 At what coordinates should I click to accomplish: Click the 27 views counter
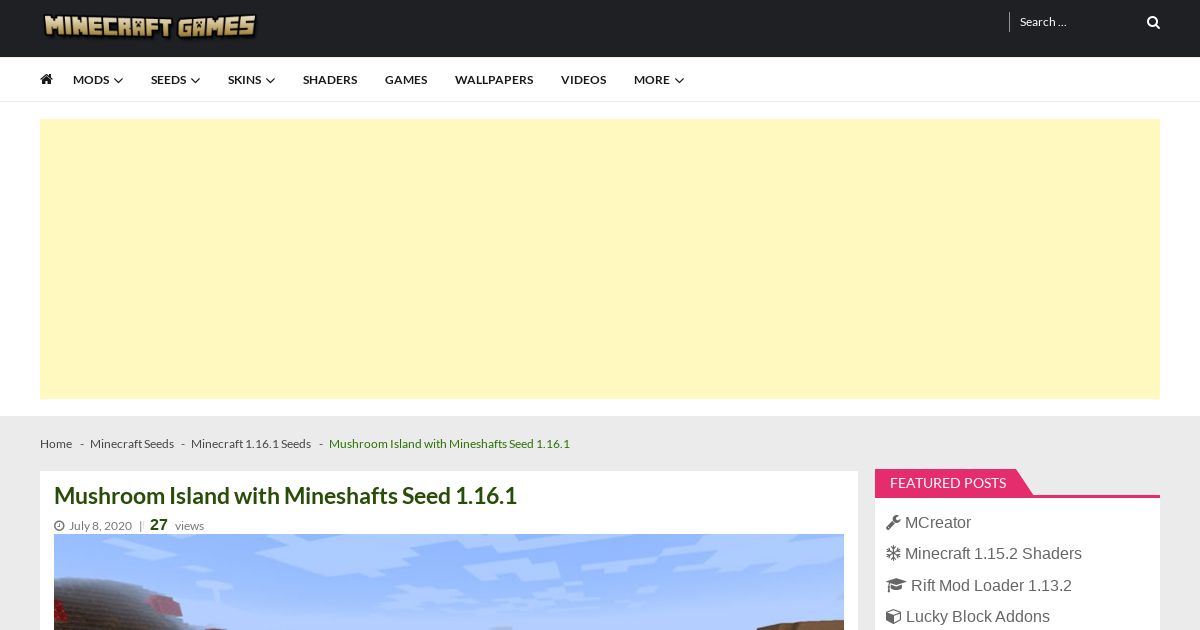(x=177, y=525)
